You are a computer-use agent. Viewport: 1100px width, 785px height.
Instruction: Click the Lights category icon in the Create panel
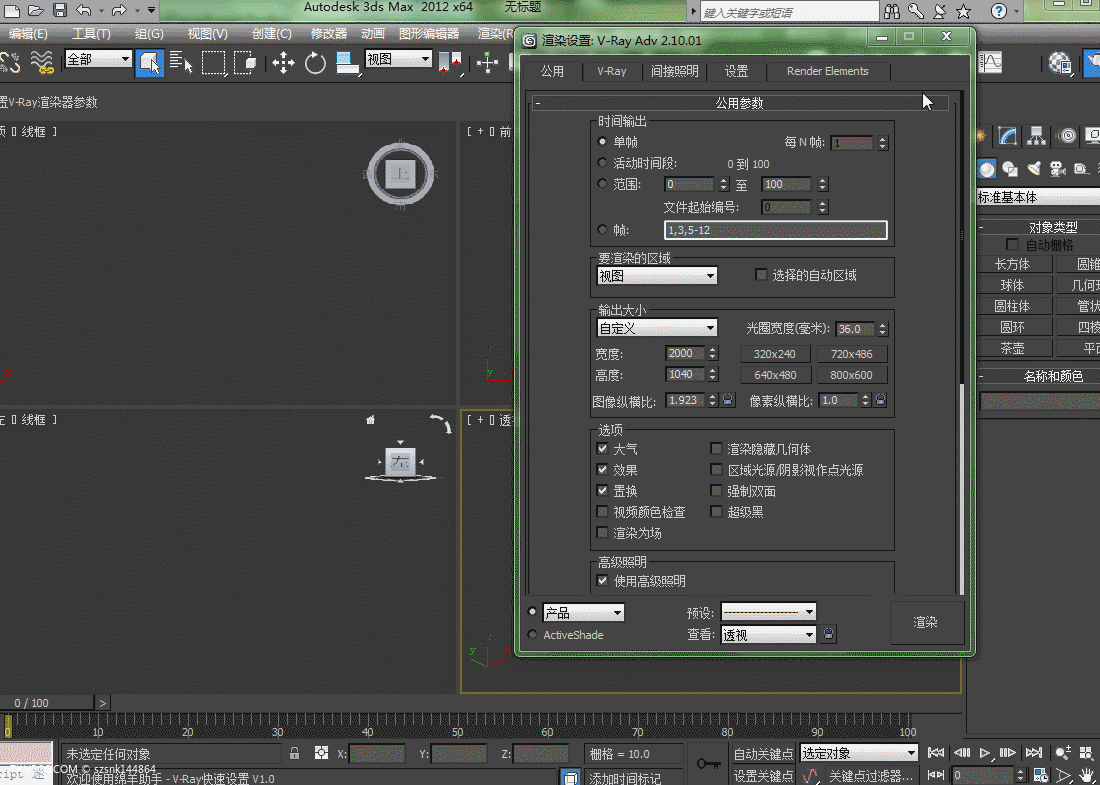tap(1033, 168)
